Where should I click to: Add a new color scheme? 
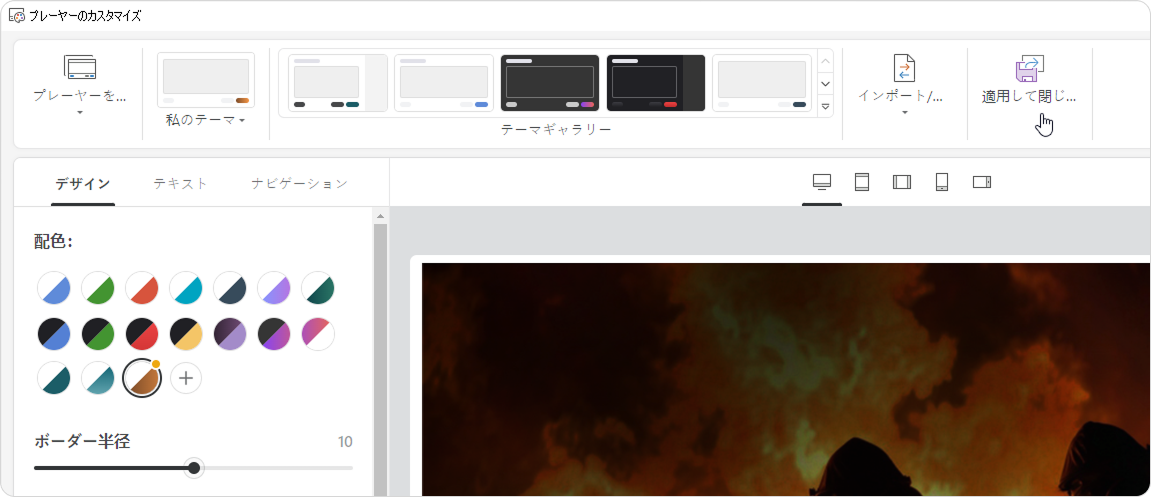[x=186, y=378]
